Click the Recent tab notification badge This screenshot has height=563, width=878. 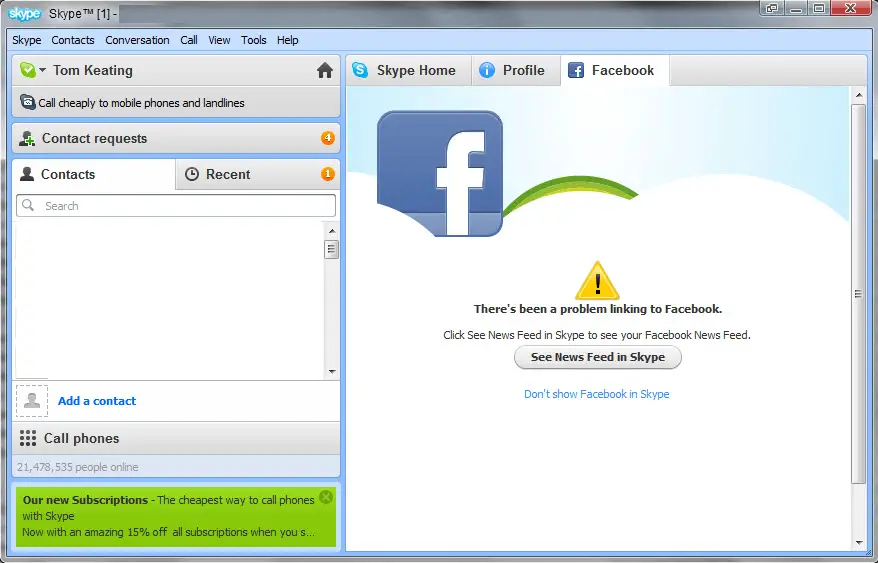327,174
